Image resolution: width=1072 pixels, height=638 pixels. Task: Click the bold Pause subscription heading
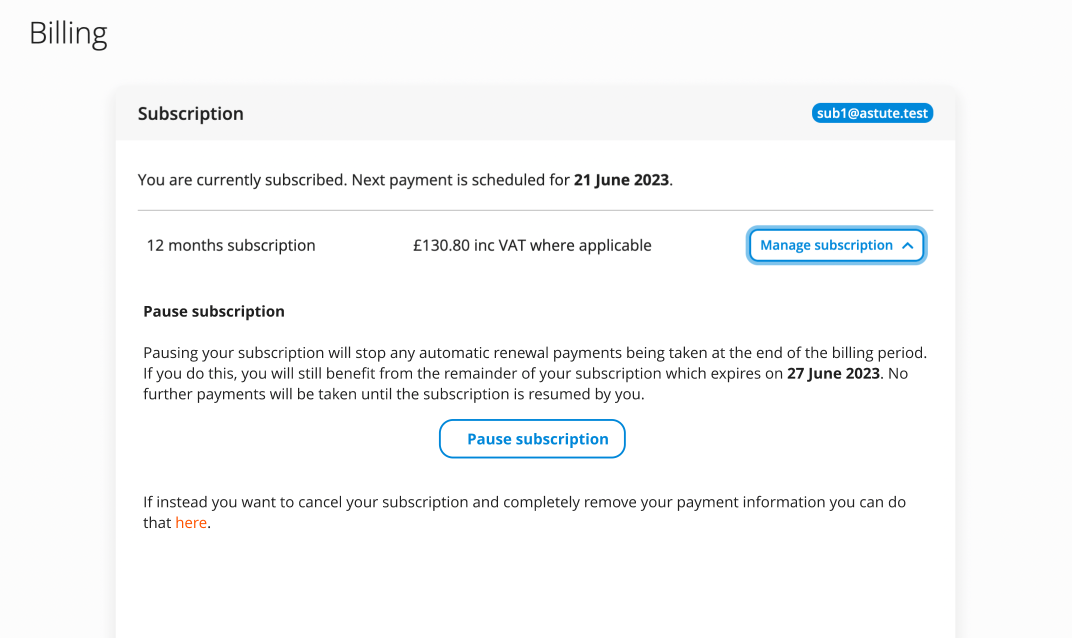tap(214, 312)
